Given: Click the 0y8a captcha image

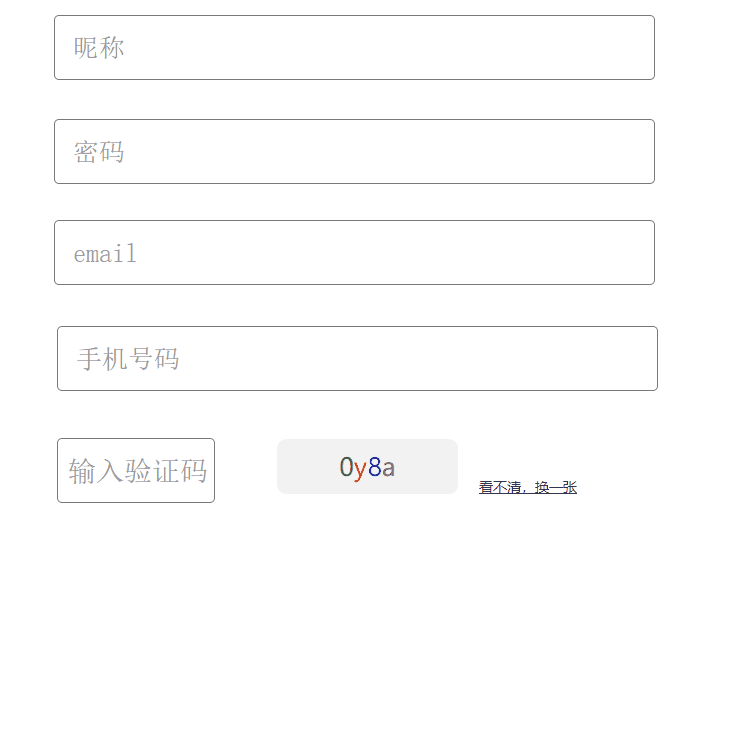Looking at the screenshot, I should click(x=367, y=467).
